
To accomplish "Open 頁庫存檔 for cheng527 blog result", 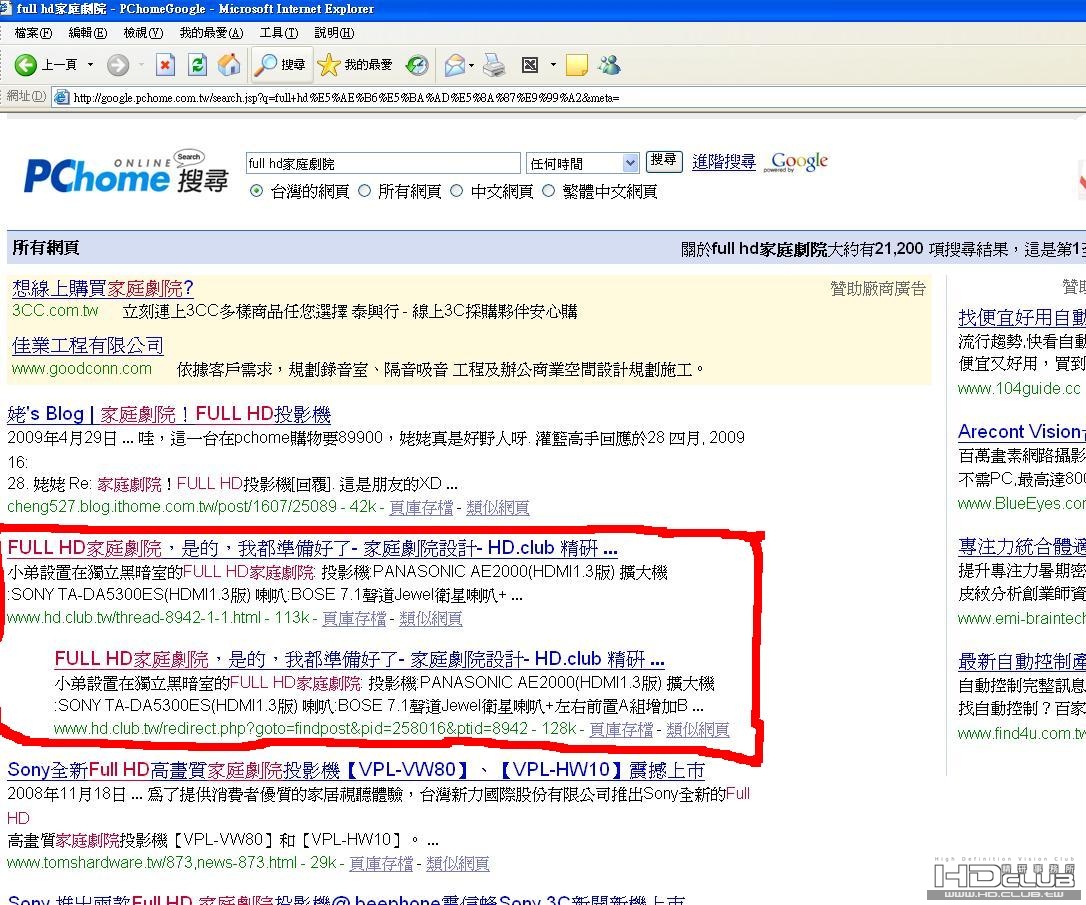I will 421,508.
